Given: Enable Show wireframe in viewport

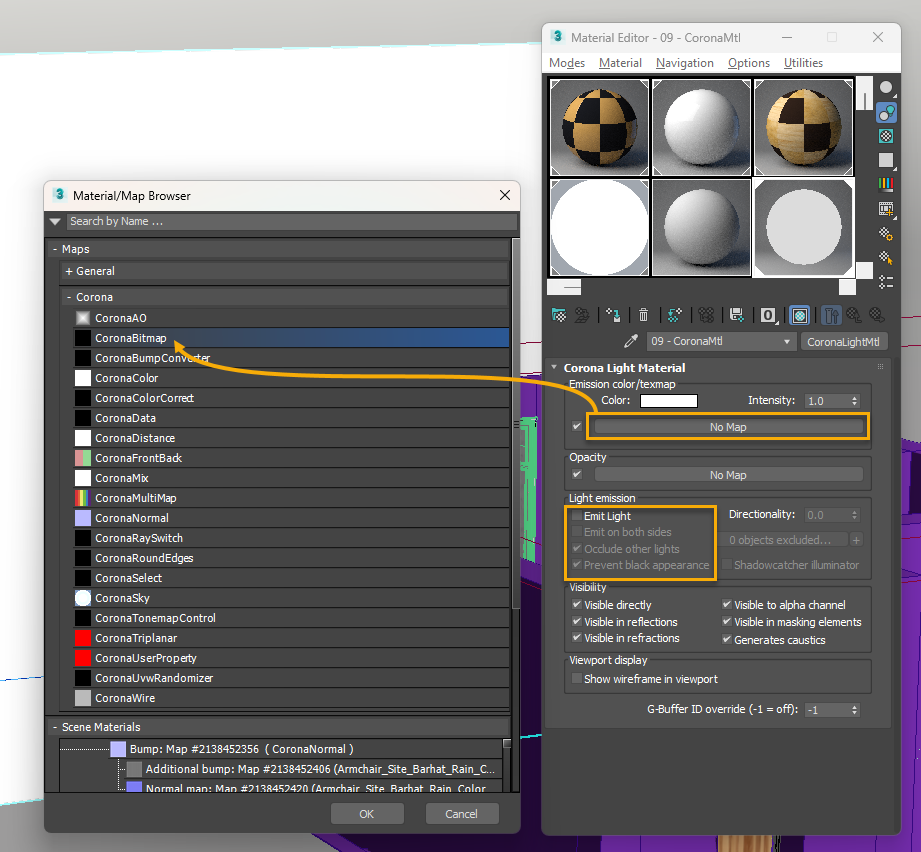Looking at the screenshot, I should (577, 678).
